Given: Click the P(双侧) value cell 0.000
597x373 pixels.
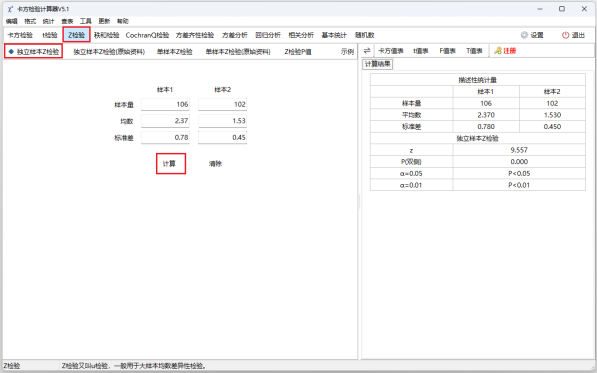Looking at the screenshot, I should [x=519, y=162].
